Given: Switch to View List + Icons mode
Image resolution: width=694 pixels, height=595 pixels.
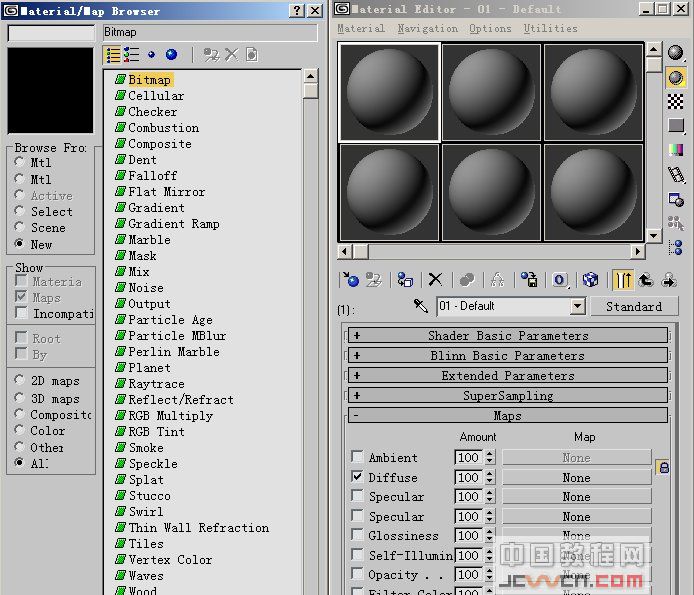Looking at the screenshot, I should point(131,55).
